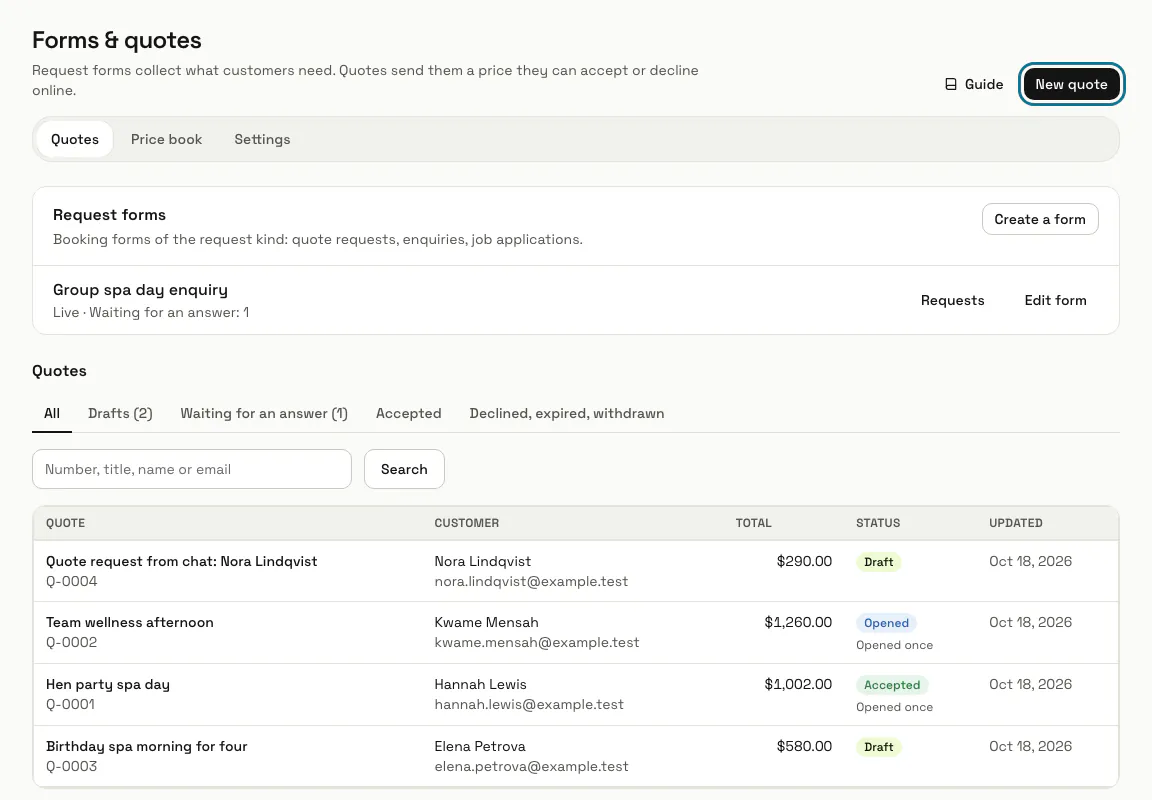Click email elena.petrova@example.test
The width and height of the screenshot is (1152, 800).
[531, 766]
